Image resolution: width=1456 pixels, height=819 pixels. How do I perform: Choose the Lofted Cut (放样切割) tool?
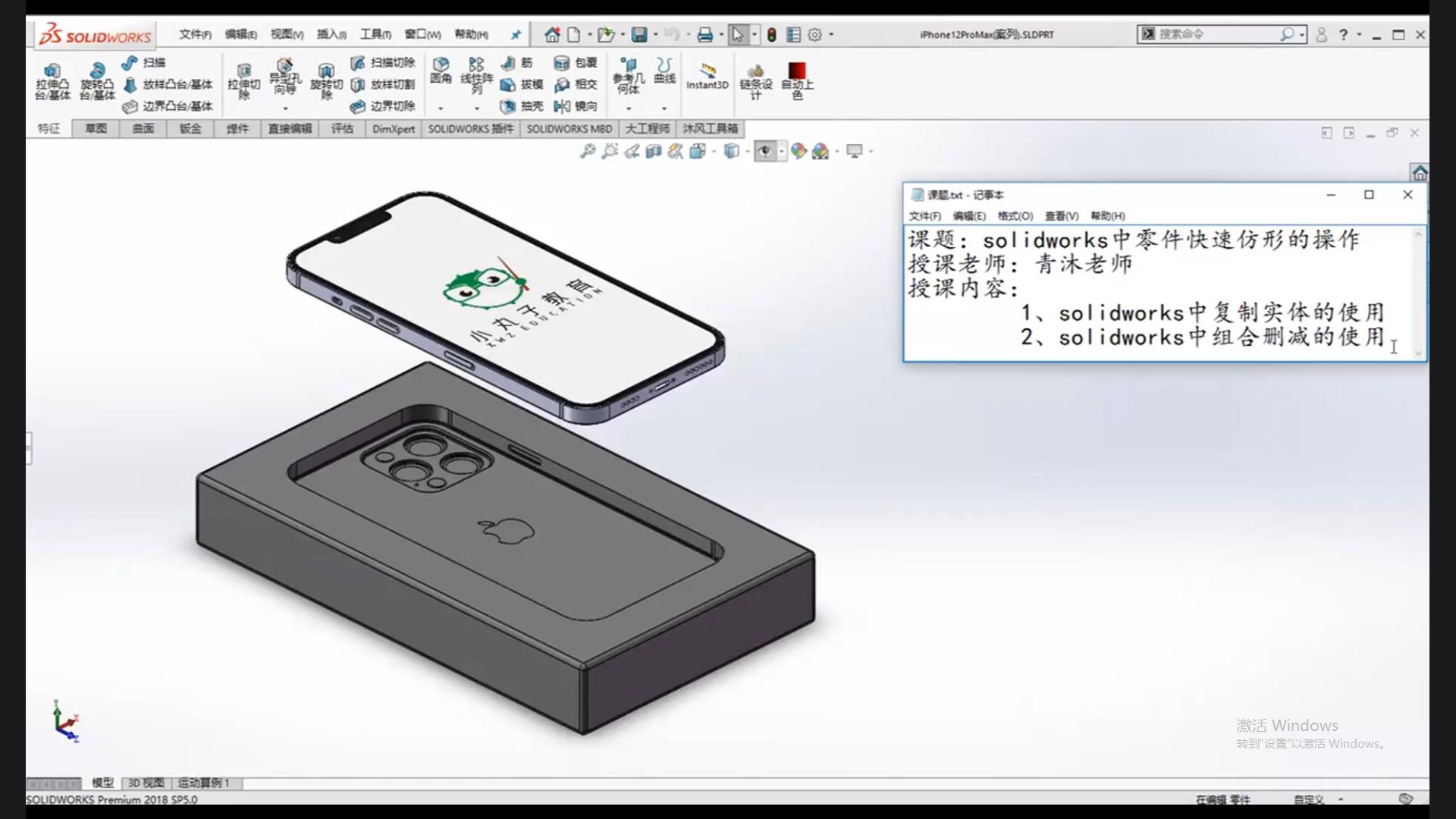pyautogui.click(x=383, y=84)
